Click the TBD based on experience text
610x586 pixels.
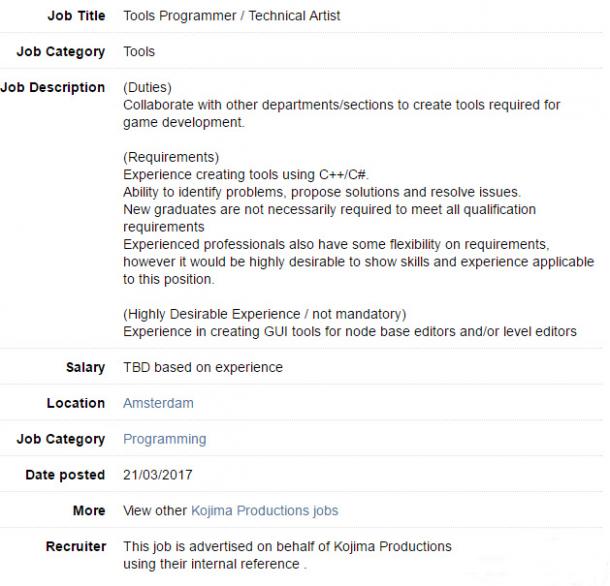[203, 367]
